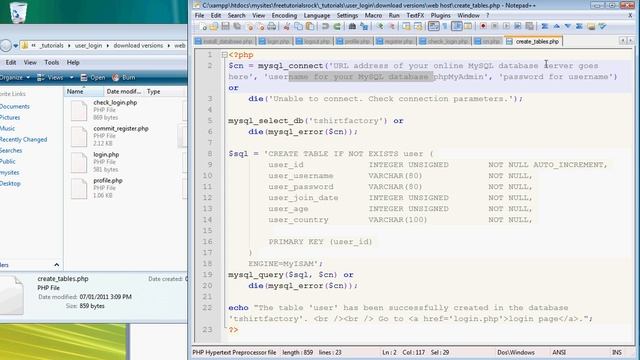Select profile.php in Explorer file list
Image resolution: width=640 pixels, height=360 pixels.
108,180
